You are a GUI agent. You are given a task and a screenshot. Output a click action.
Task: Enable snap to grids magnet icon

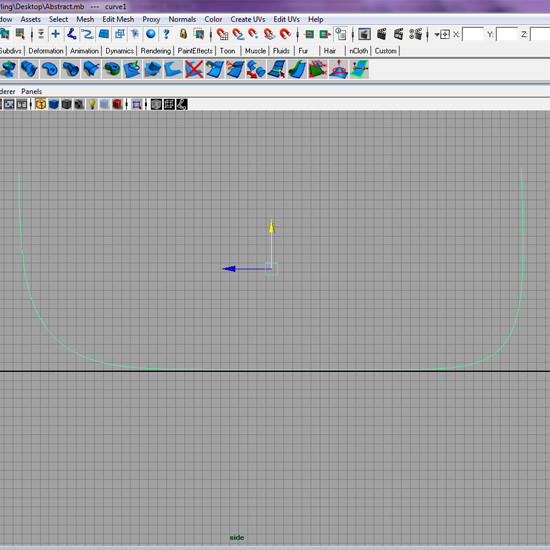[222, 34]
